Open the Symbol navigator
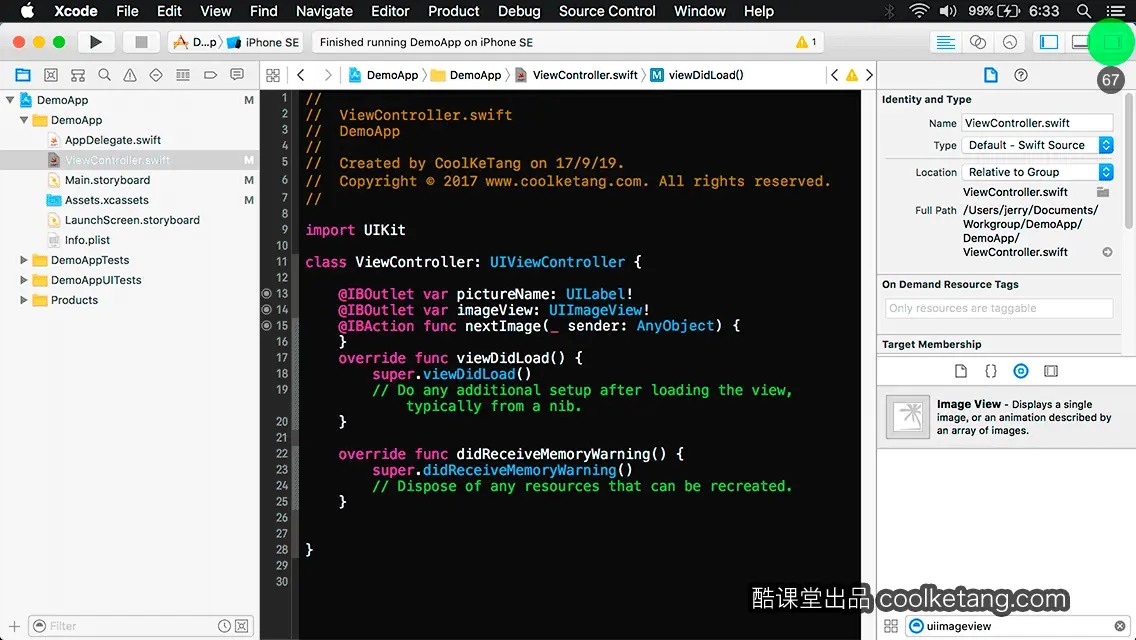Image resolution: width=1136 pixels, height=640 pixels. tap(78, 75)
